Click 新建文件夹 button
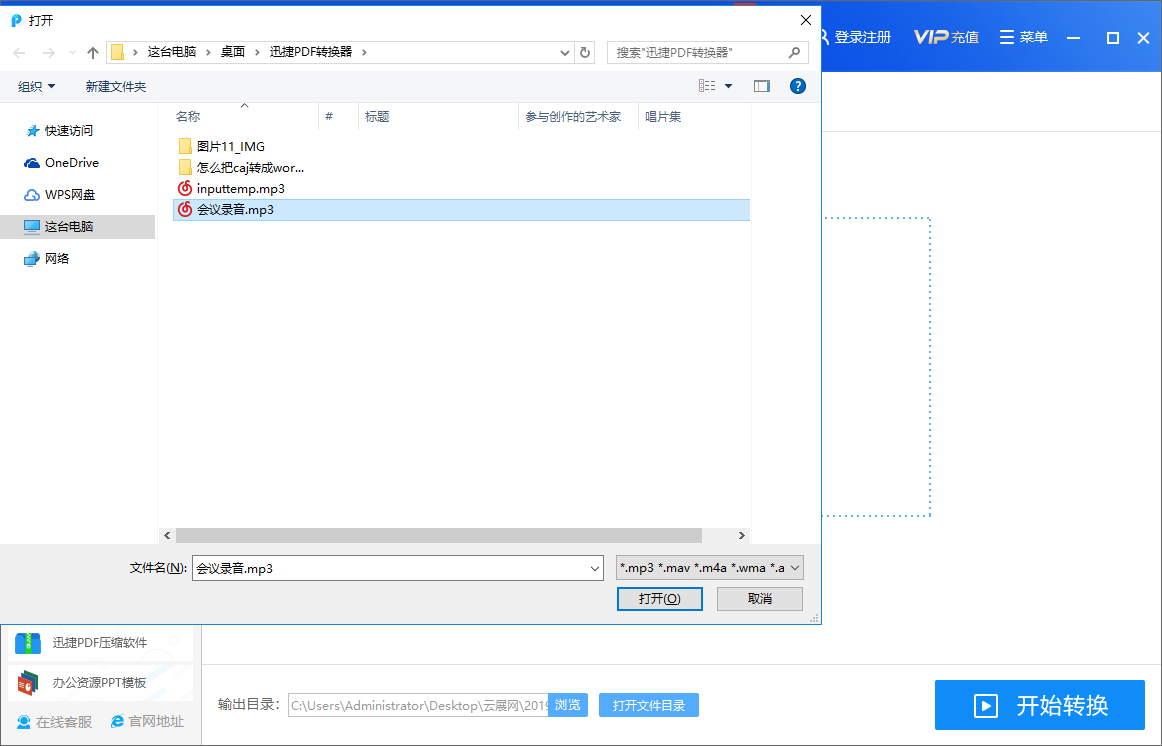Viewport: 1162px width, 746px height. pos(116,87)
